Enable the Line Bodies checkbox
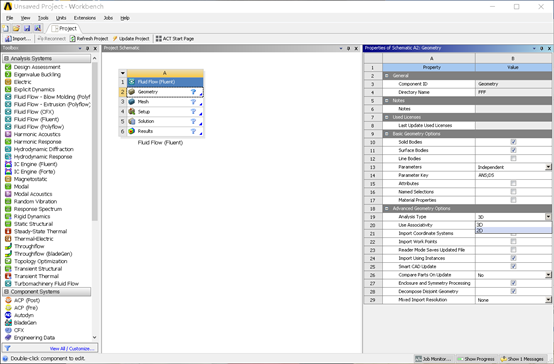Viewport: 554px width, 364px height. [x=513, y=158]
